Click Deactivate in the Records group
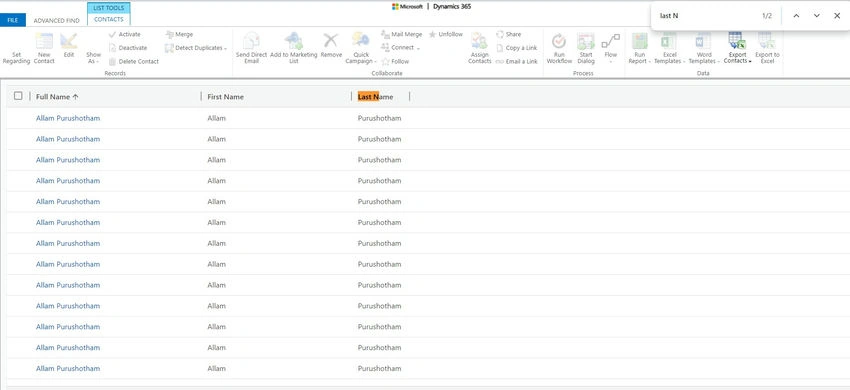The image size is (850, 390). point(127,48)
